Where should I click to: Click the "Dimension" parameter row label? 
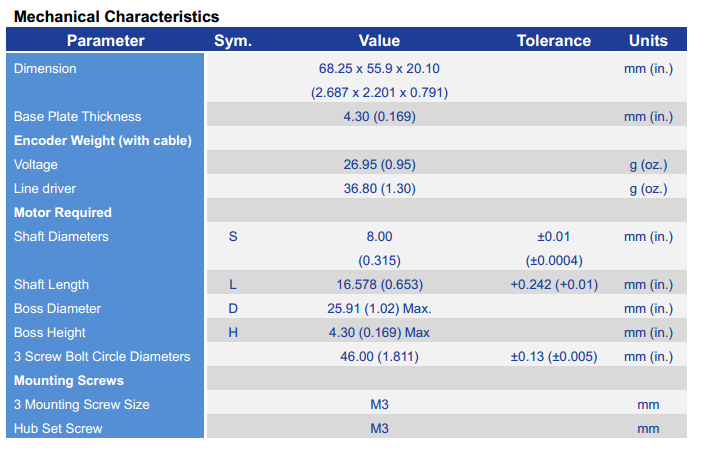tap(45, 69)
